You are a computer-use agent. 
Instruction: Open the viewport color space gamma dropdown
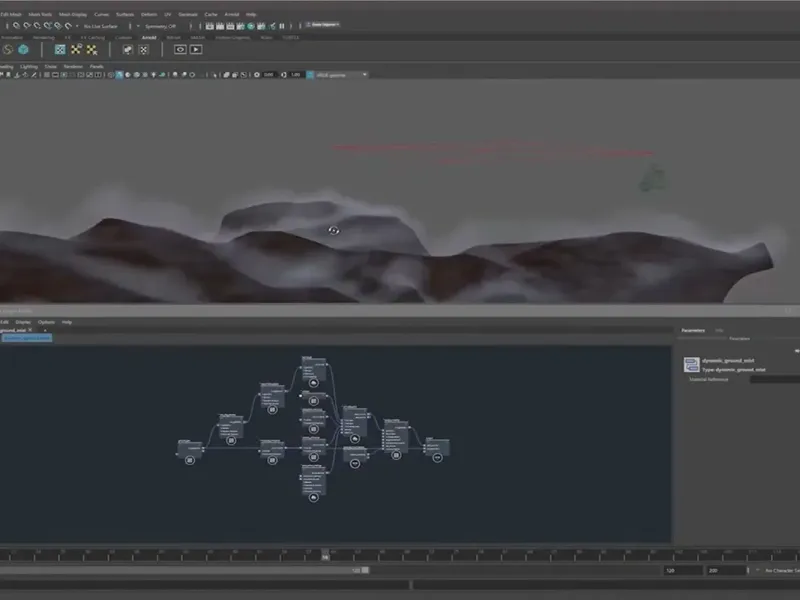(341, 75)
